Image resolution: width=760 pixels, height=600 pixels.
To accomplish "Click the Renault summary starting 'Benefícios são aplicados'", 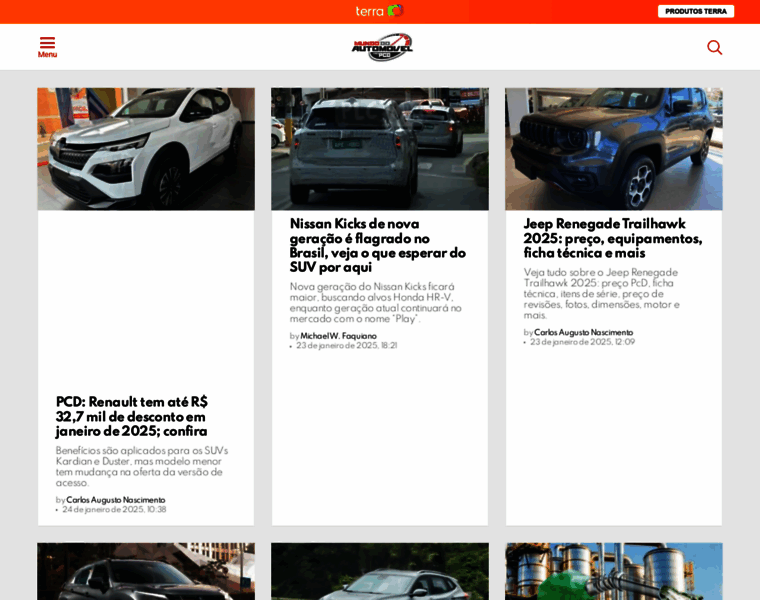I will pyautogui.click(x=142, y=466).
